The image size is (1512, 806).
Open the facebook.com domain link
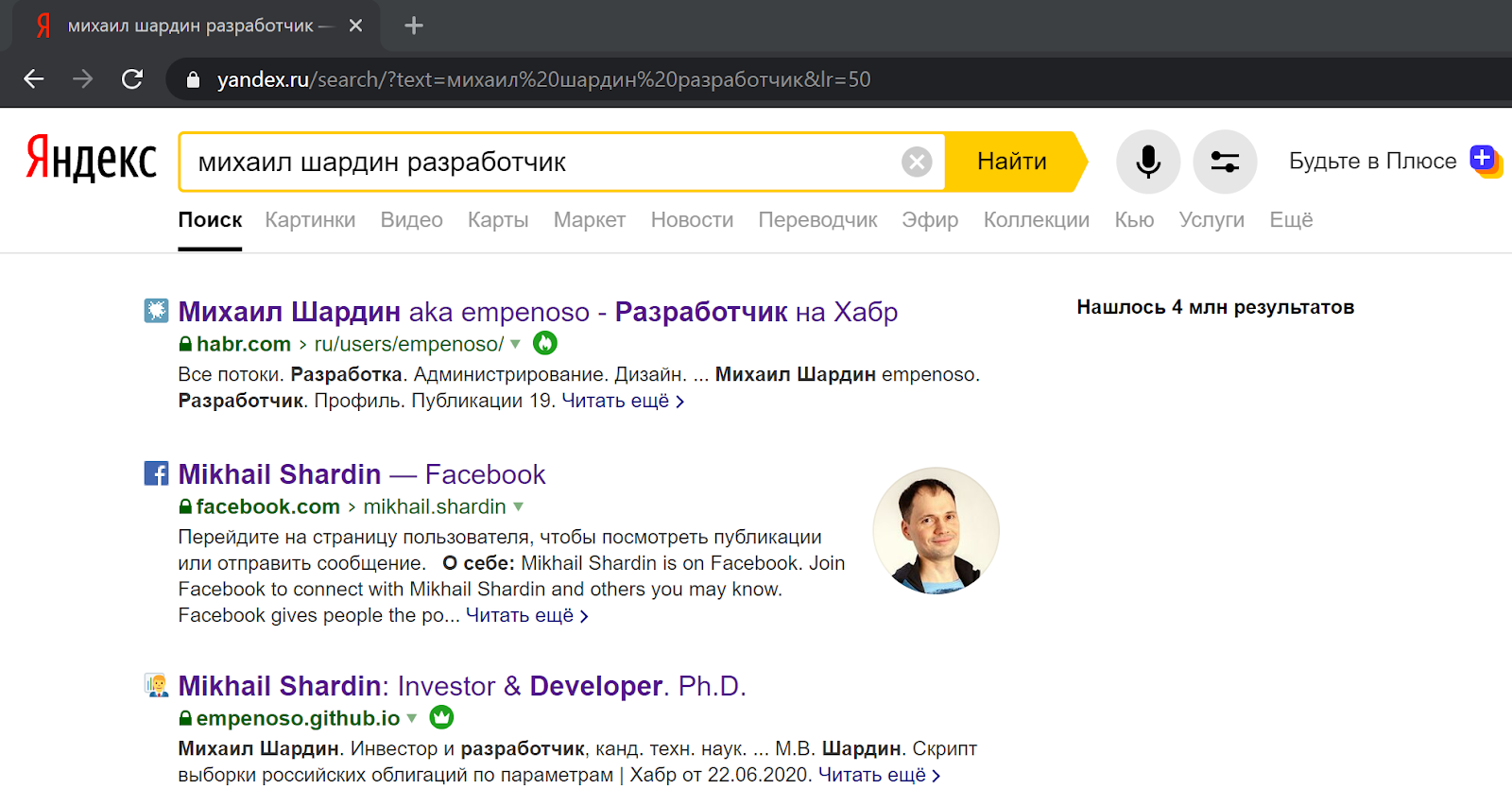(267, 506)
